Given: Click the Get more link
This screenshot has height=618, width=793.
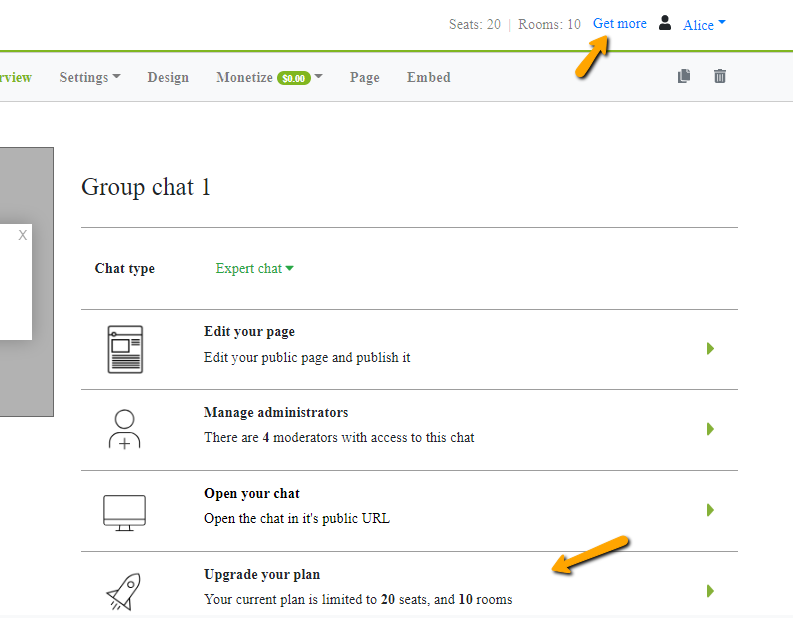Looking at the screenshot, I should tap(619, 23).
